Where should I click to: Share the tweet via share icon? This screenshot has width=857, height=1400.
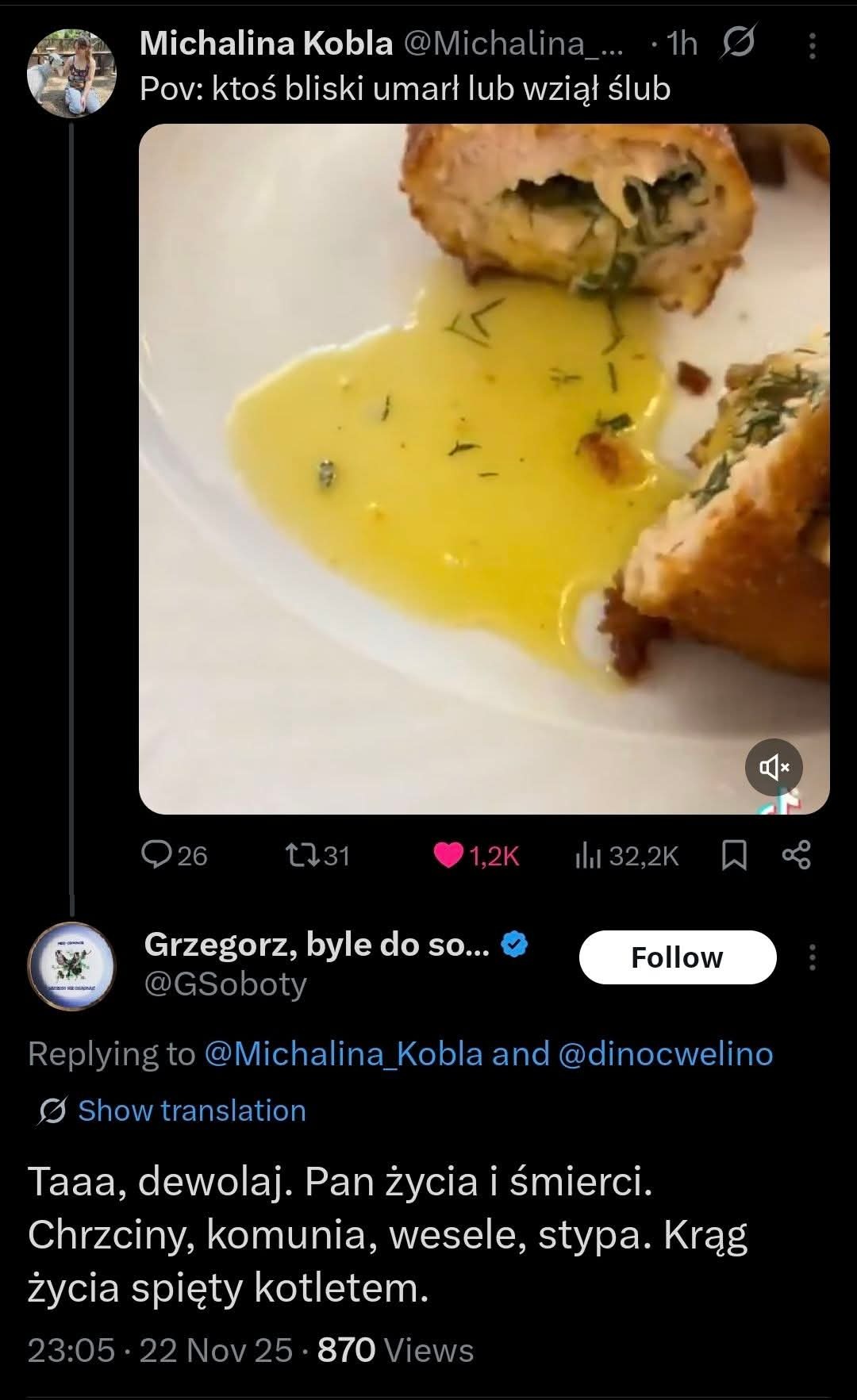[x=797, y=855]
